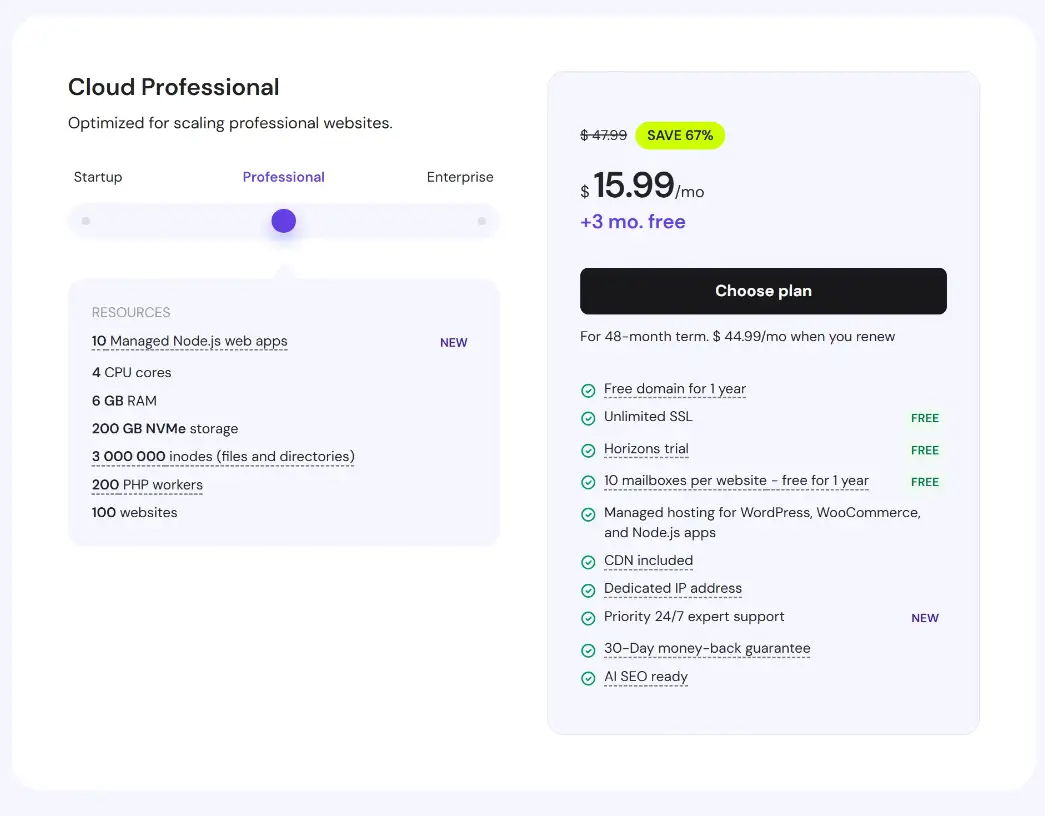The height and width of the screenshot is (816, 1045).
Task: Click 10 mailboxes per website link
Action: (x=736, y=481)
